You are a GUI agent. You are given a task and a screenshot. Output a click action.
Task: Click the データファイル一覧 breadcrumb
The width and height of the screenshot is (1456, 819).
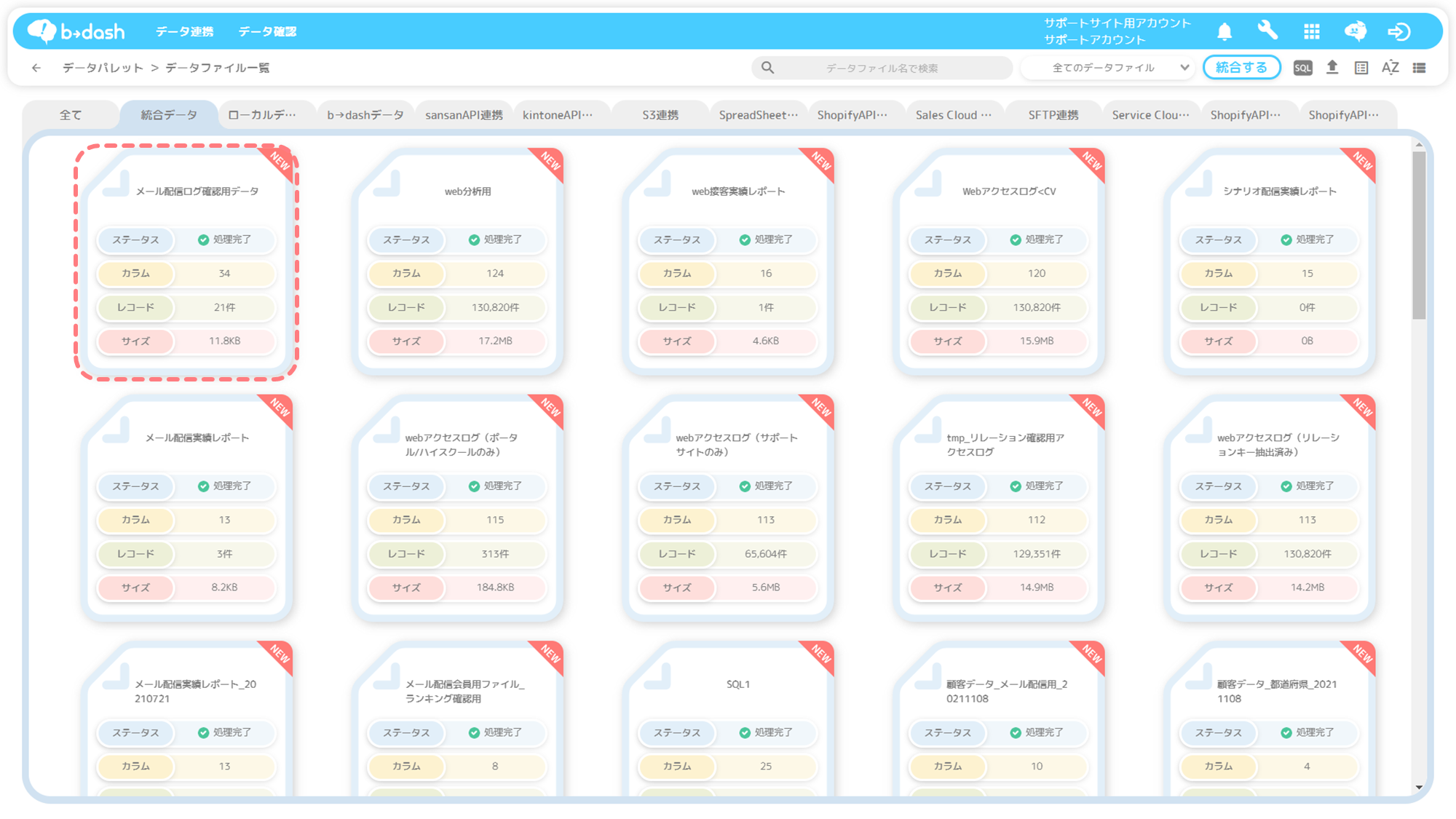[x=217, y=68]
